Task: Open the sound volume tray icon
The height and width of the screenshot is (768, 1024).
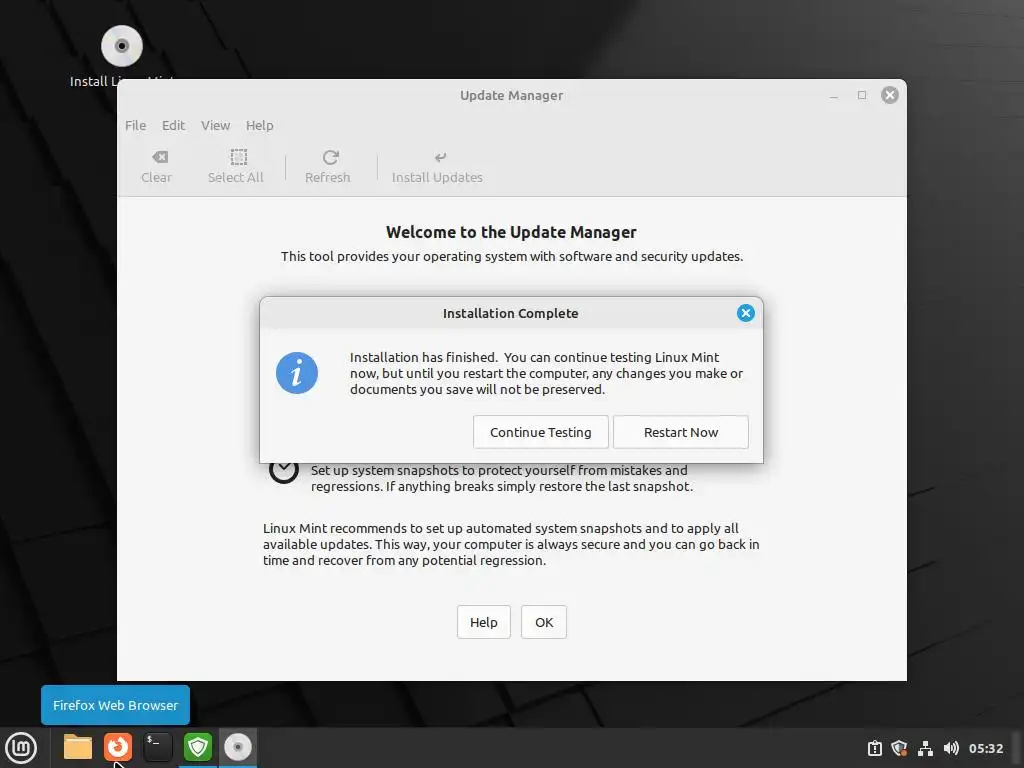Action: 951,748
